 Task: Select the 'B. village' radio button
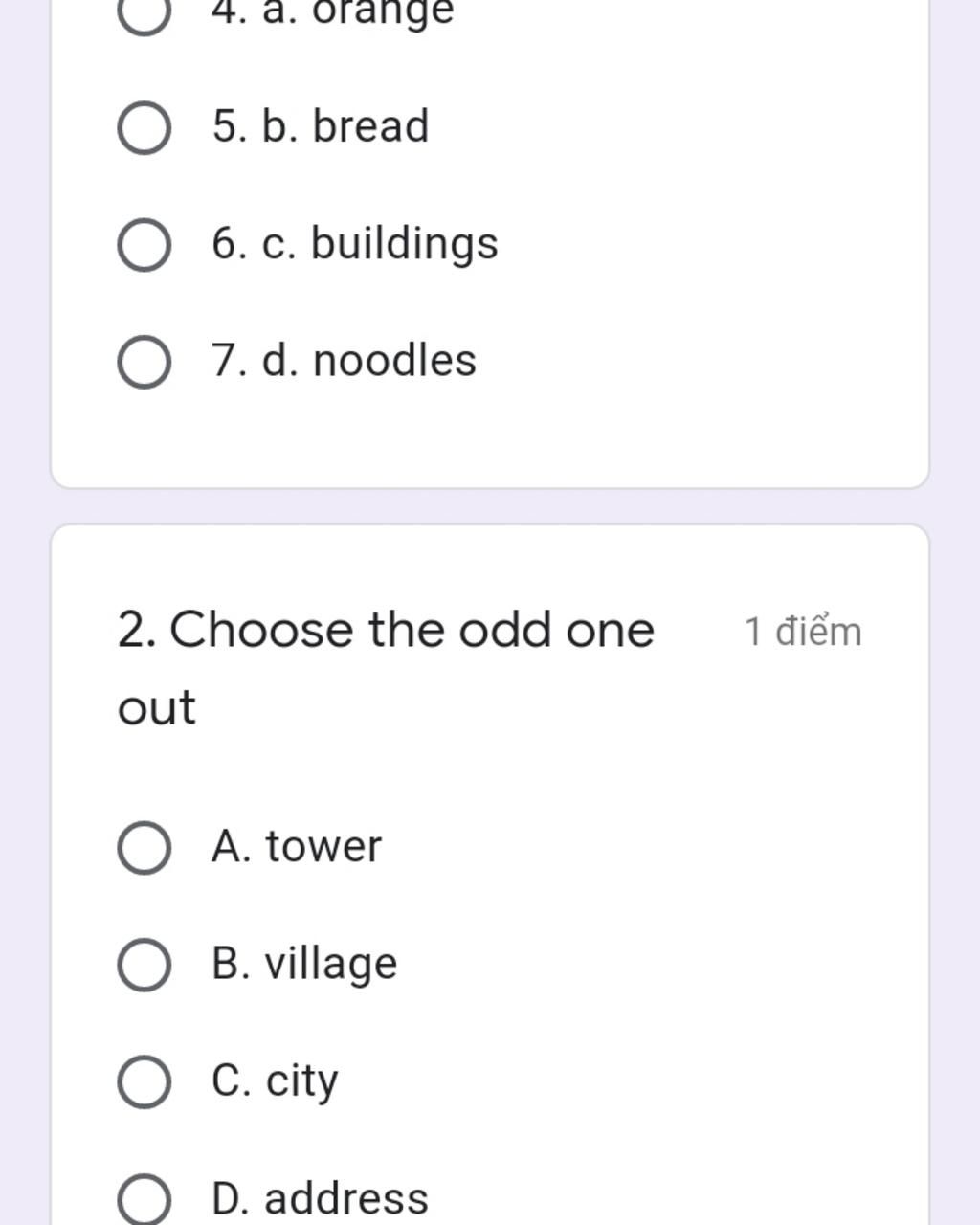click(145, 964)
